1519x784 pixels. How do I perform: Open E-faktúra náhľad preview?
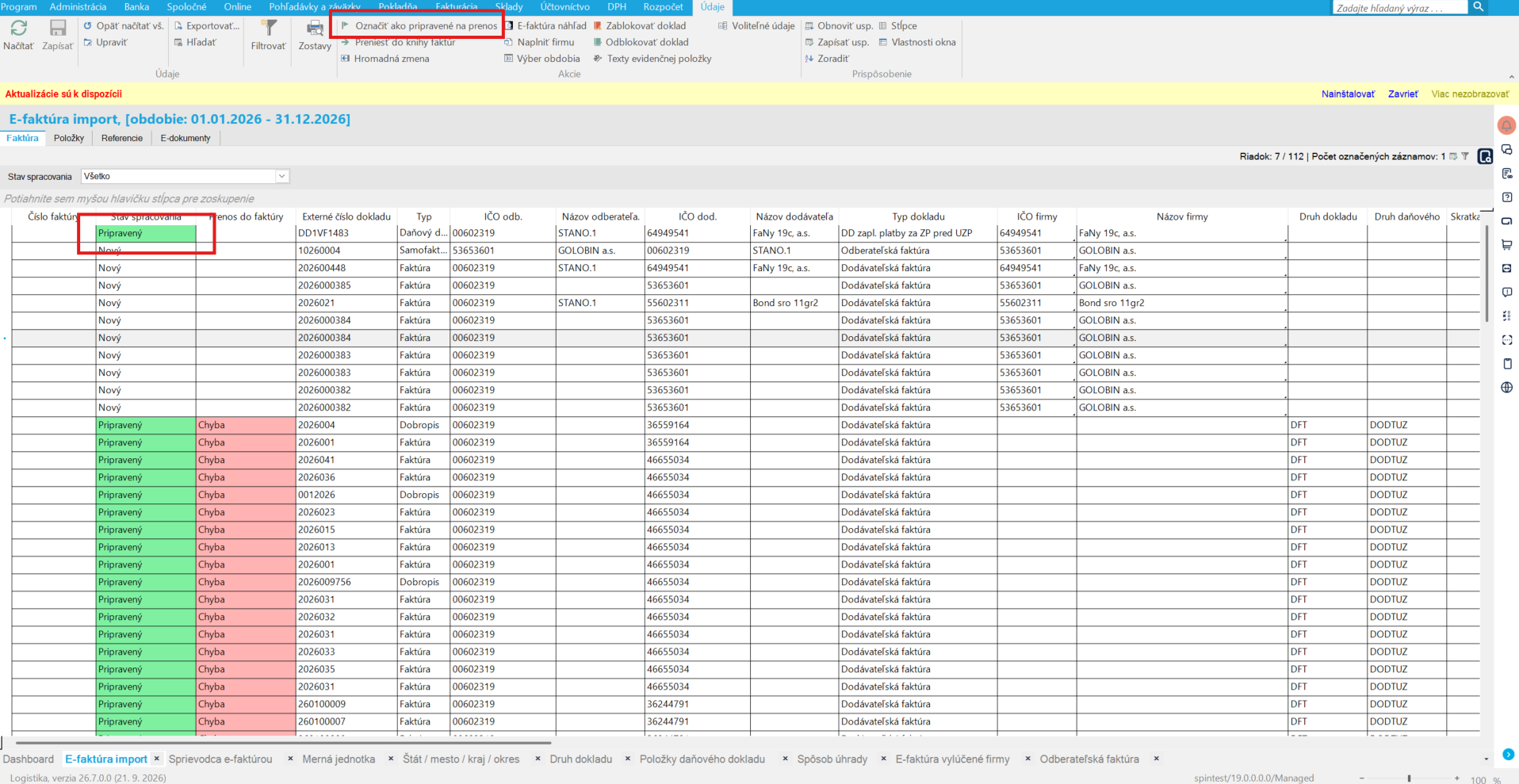[545, 25]
